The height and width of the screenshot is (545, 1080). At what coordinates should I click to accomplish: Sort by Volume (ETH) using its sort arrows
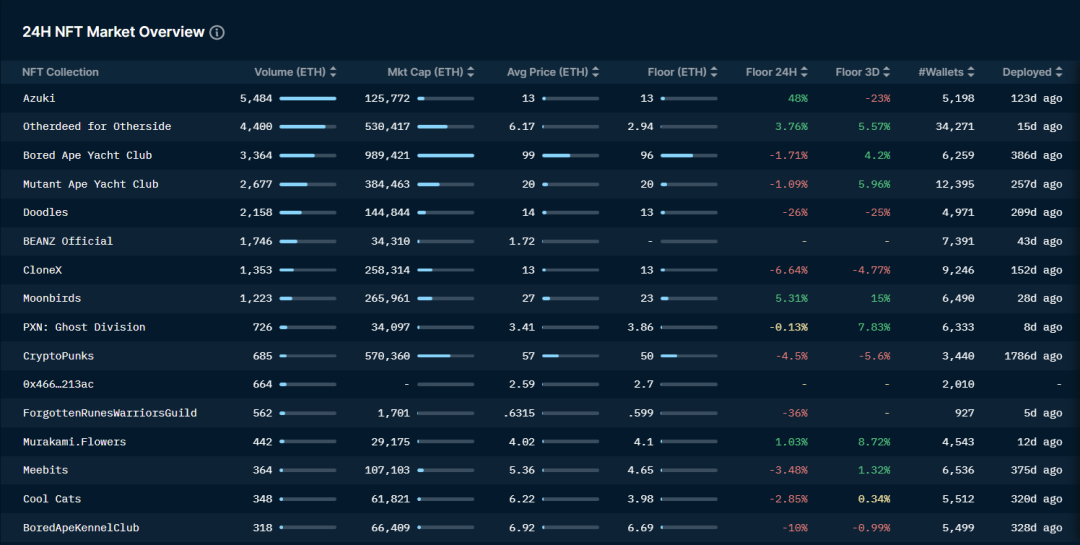333,72
